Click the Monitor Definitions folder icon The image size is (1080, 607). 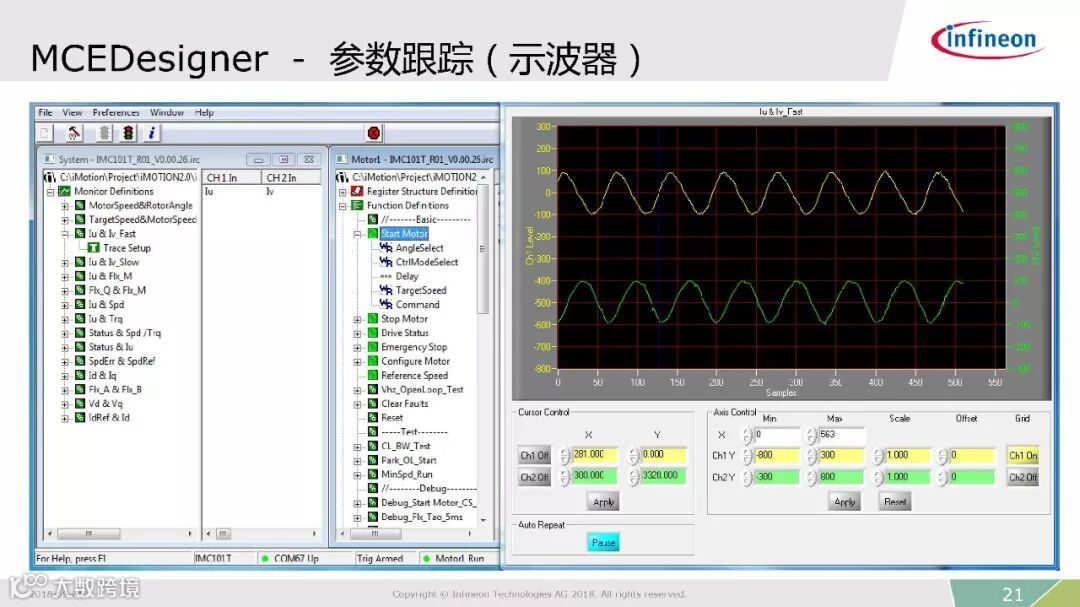[x=65, y=191]
